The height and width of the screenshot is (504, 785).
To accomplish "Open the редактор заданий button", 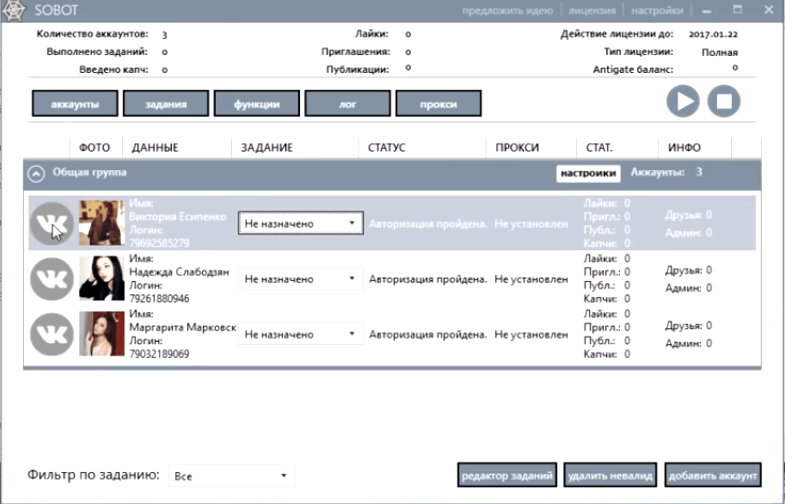I will point(507,474).
